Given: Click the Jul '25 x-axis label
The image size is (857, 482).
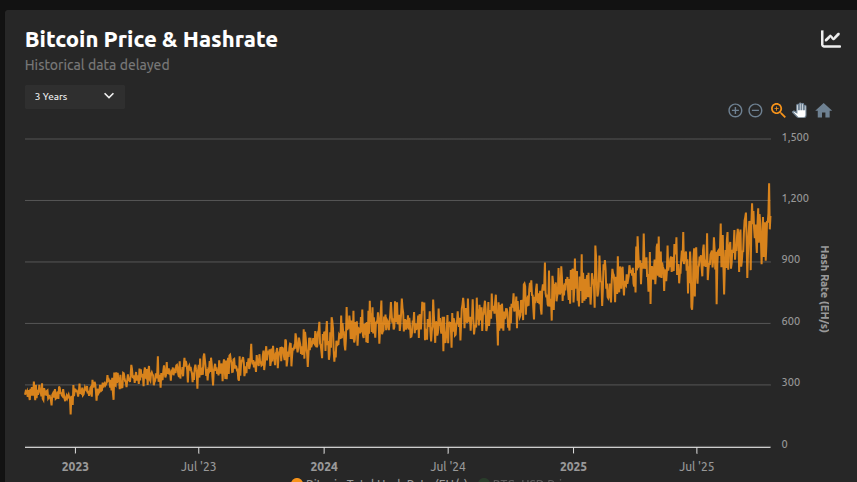Looking at the screenshot, I should (696, 467).
